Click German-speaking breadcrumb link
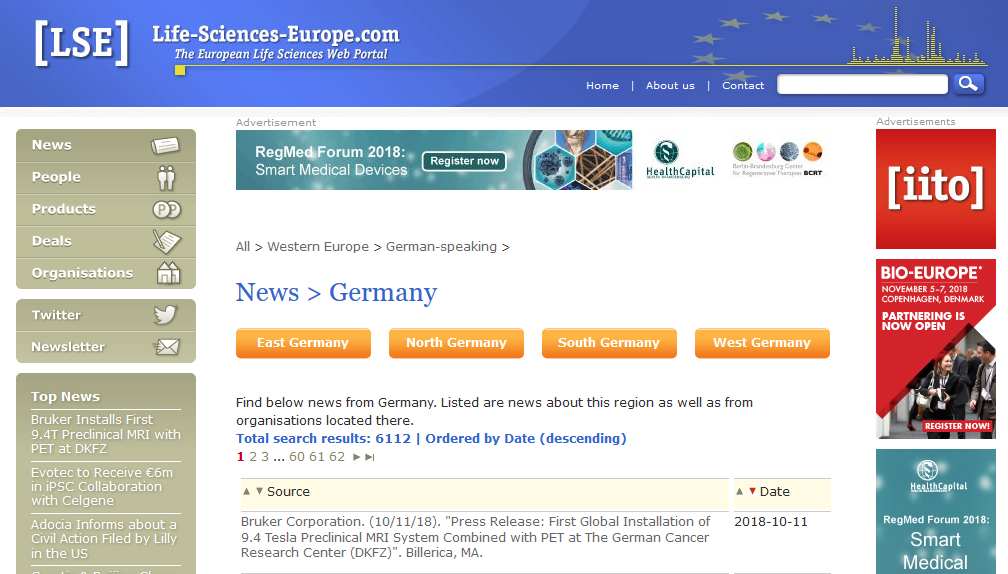1008x574 pixels. coord(441,247)
